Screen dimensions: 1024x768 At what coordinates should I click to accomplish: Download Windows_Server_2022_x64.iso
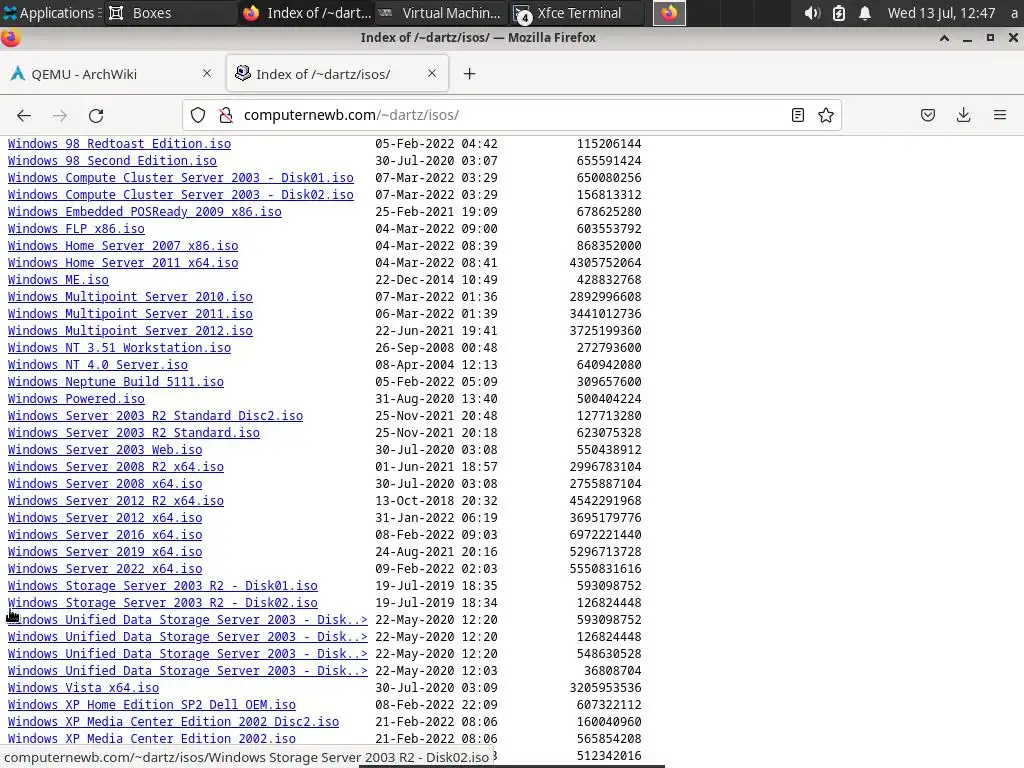[104, 568]
